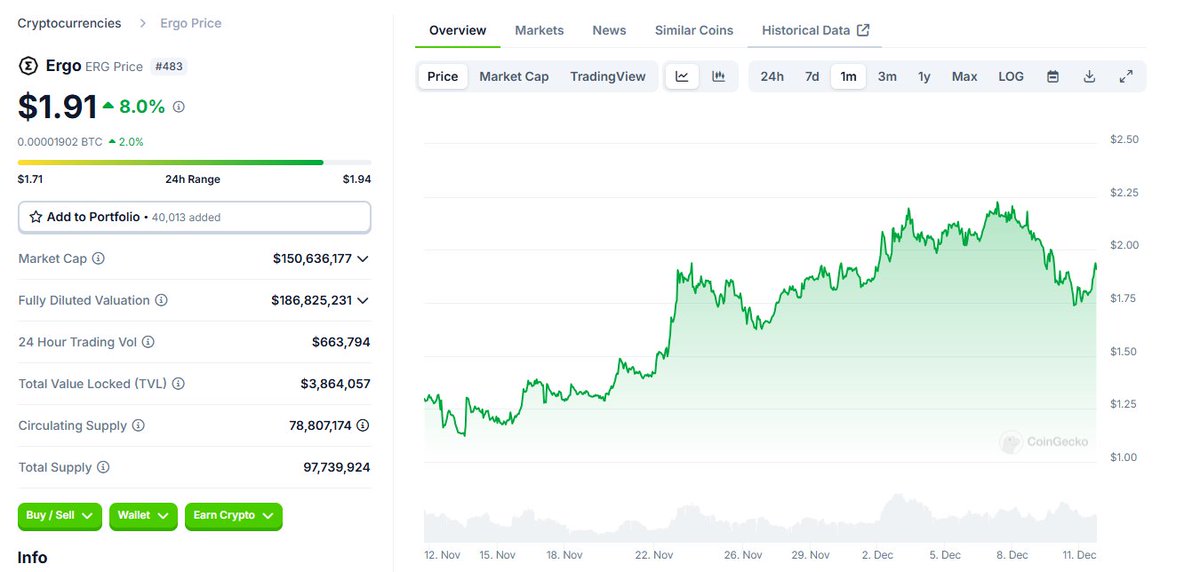1200x572 pixels.
Task: Click the Ergo coin logo icon
Action: tap(28, 66)
